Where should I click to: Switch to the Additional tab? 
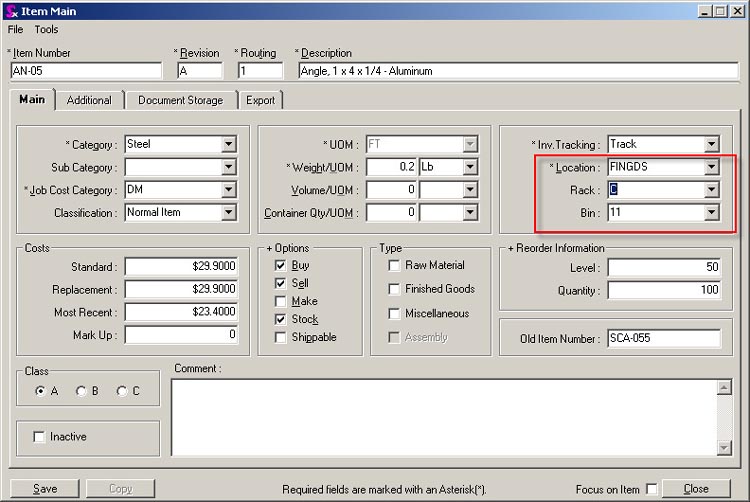(89, 100)
